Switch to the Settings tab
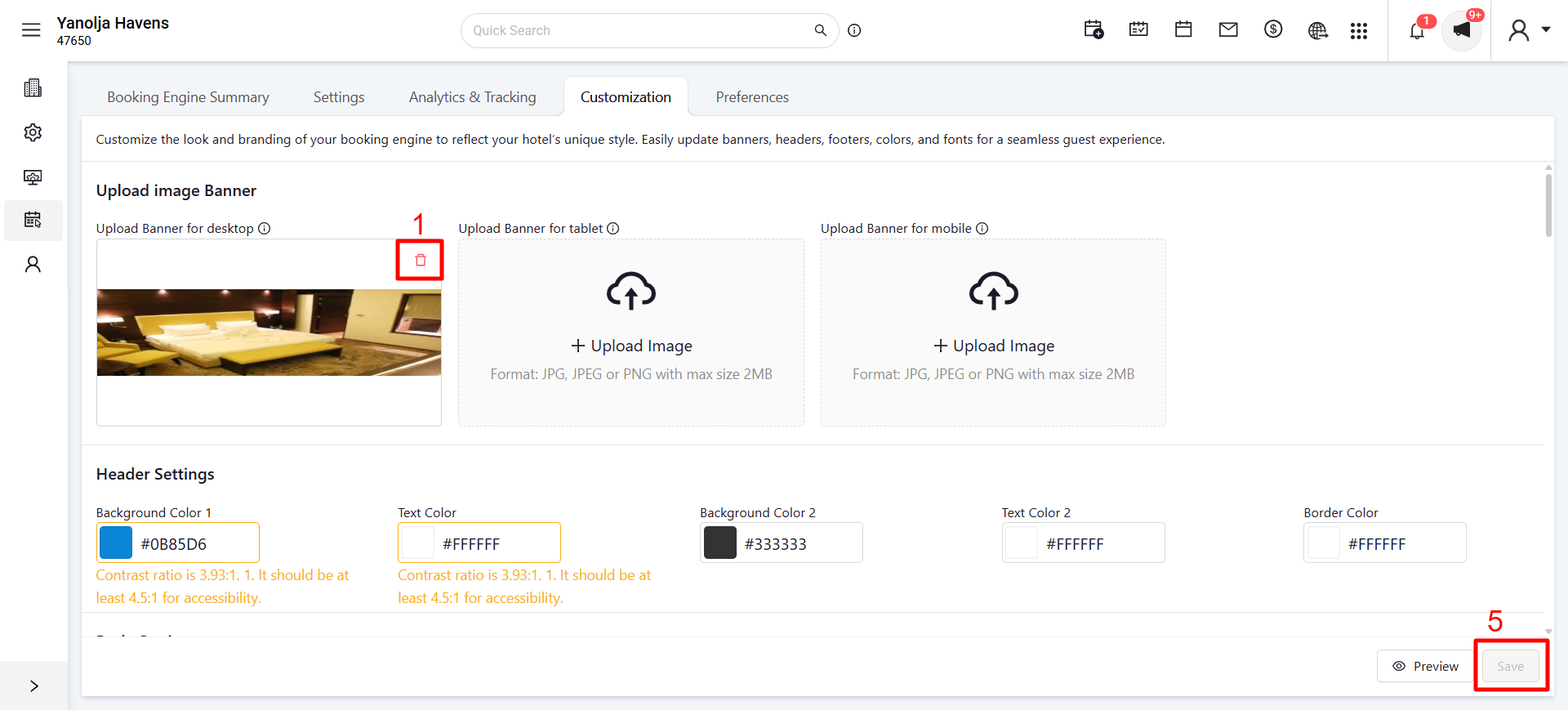The height and width of the screenshot is (710, 1568). [x=339, y=97]
